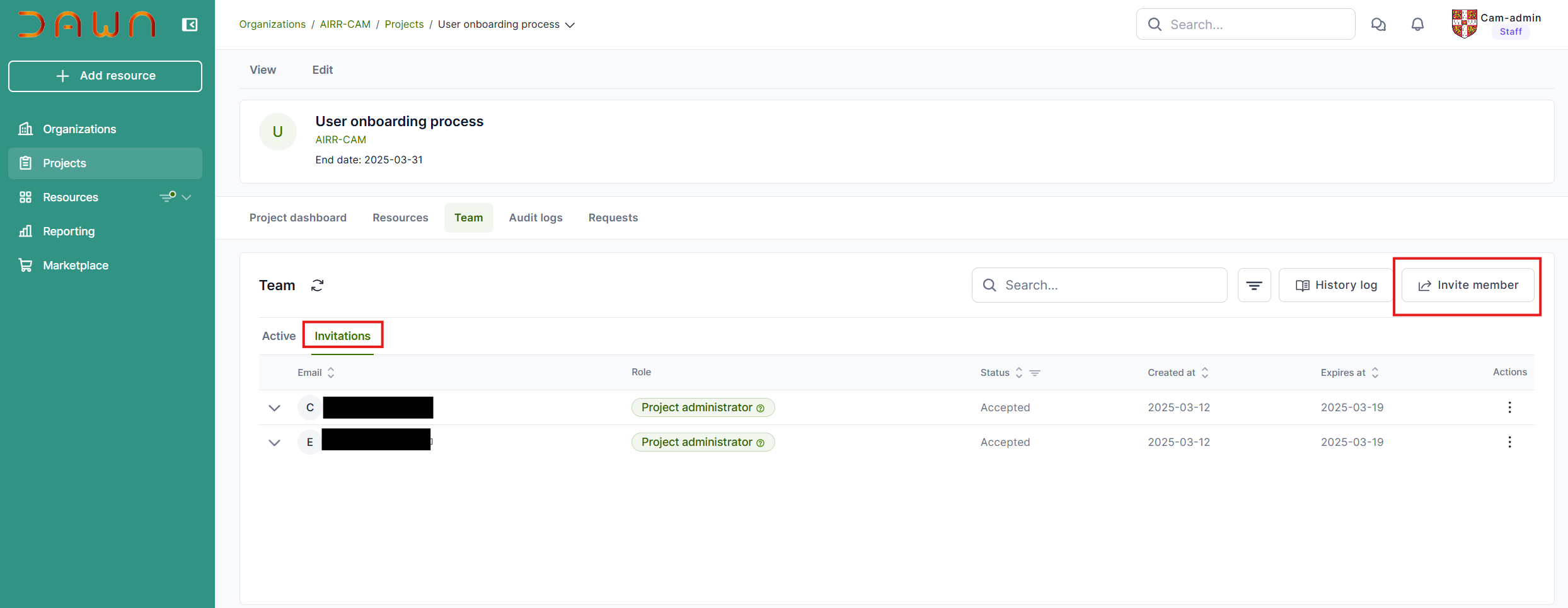Click the Resources filter icon in sidebar
1568x608 pixels.
pyautogui.click(x=168, y=197)
